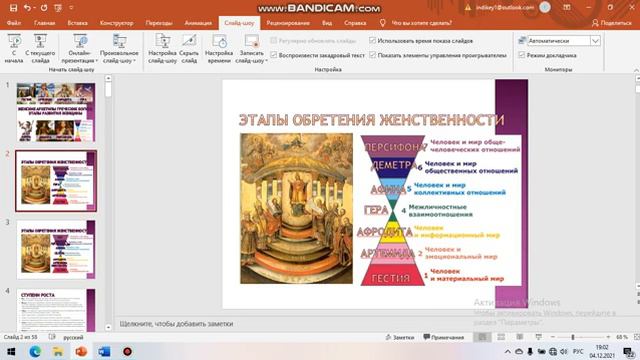The image size is (640, 360).
Task: Click thumbnail pane scroll-down arrow
Action: point(108,327)
